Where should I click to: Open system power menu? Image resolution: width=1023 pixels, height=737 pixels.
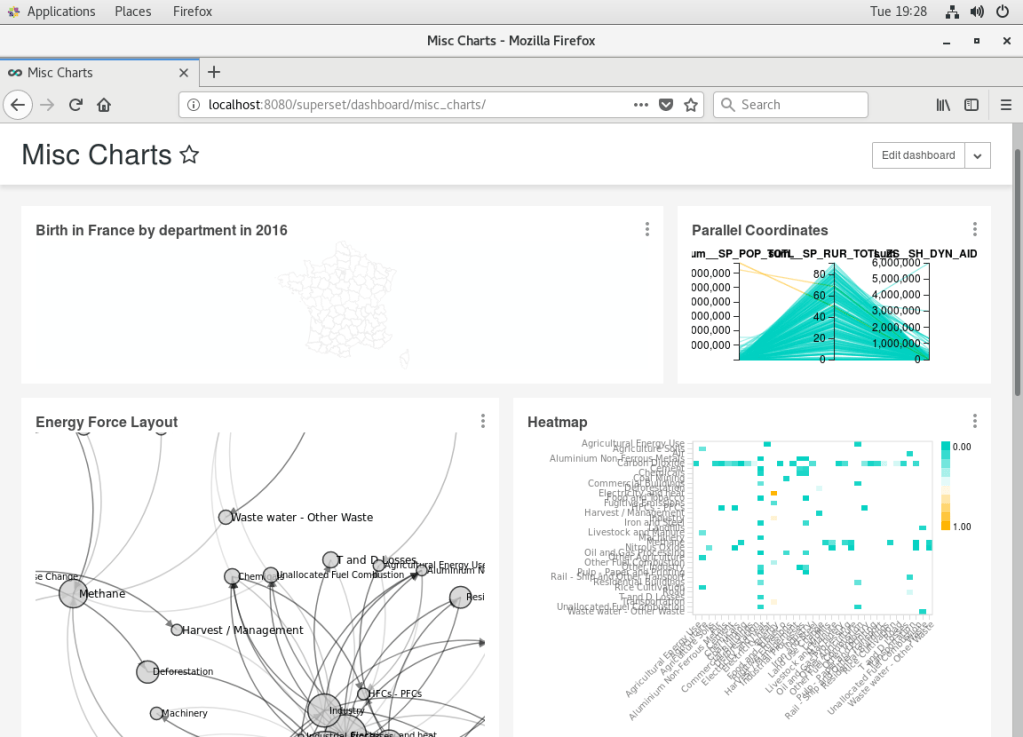[x=1003, y=11]
